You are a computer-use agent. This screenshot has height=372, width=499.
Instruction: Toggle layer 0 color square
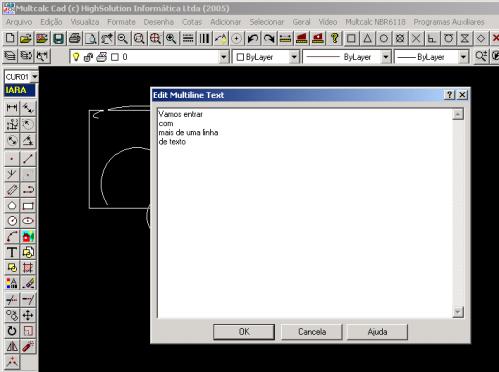coord(115,57)
